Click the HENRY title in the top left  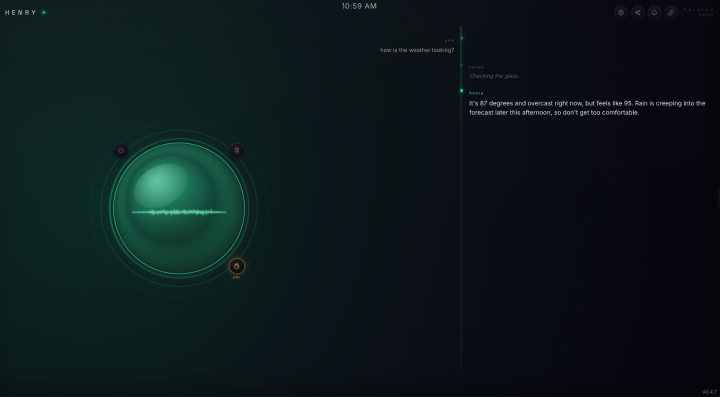click(21, 12)
